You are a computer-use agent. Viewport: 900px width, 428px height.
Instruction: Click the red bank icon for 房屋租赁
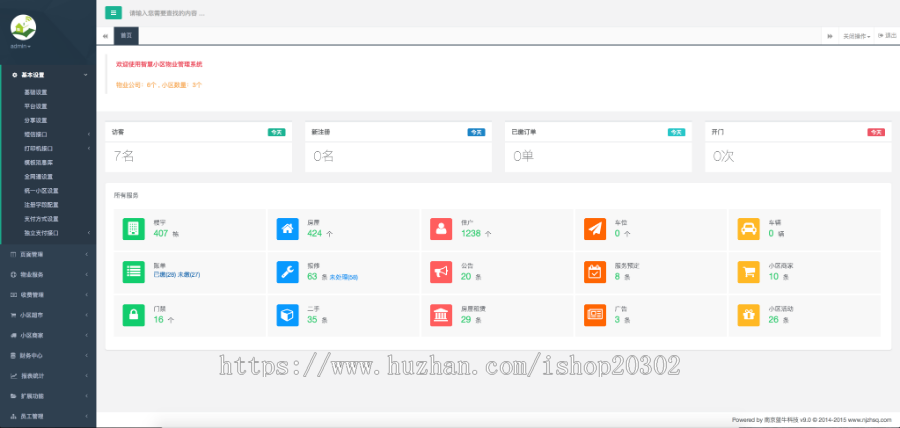(441, 315)
